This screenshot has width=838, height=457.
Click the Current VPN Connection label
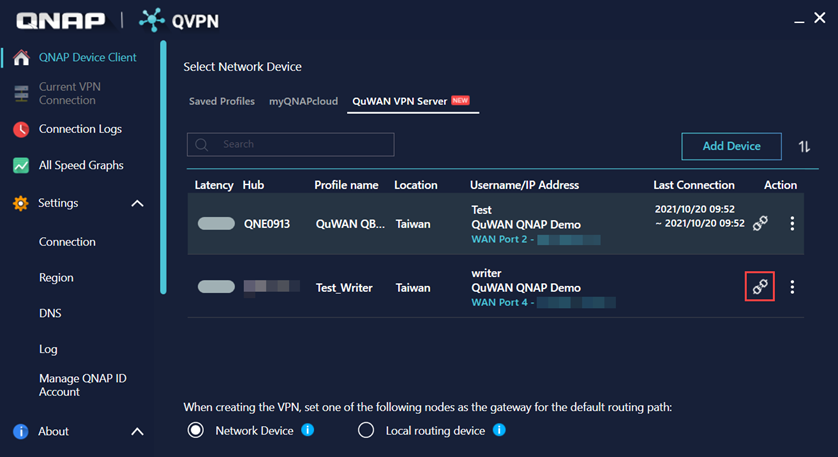pyautogui.click(x=69, y=94)
